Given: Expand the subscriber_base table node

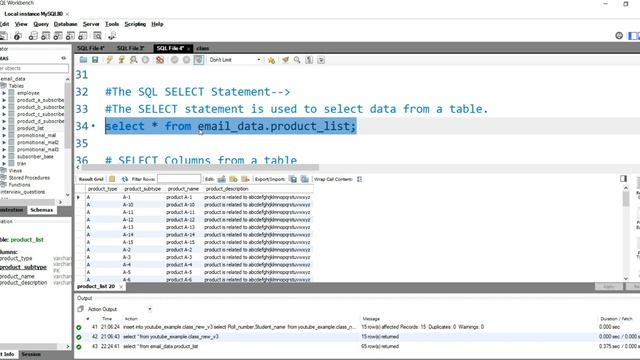Looking at the screenshot, I should pos(4,156).
